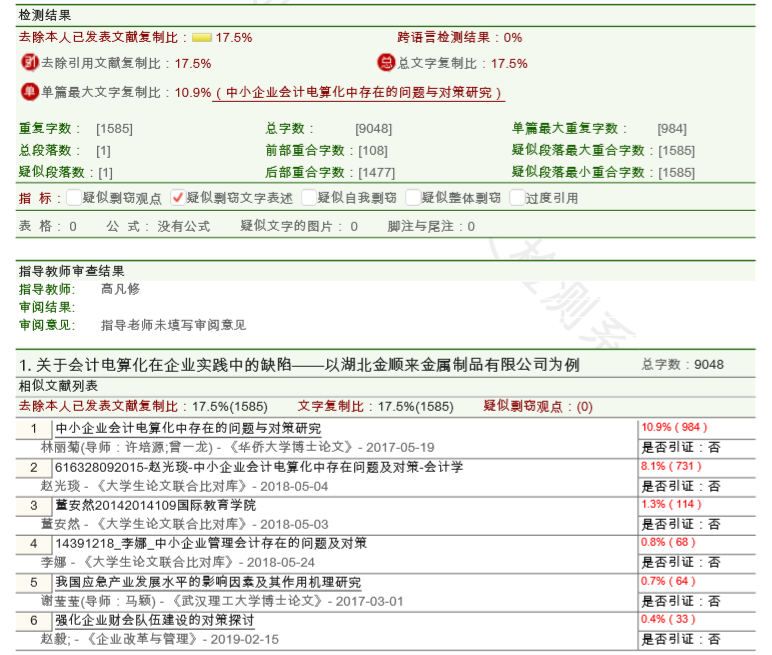Click the yellow 17.5% ratio bar
Viewport: 772px width, 655px height.
pyautogui.click(x=202, y=37)
